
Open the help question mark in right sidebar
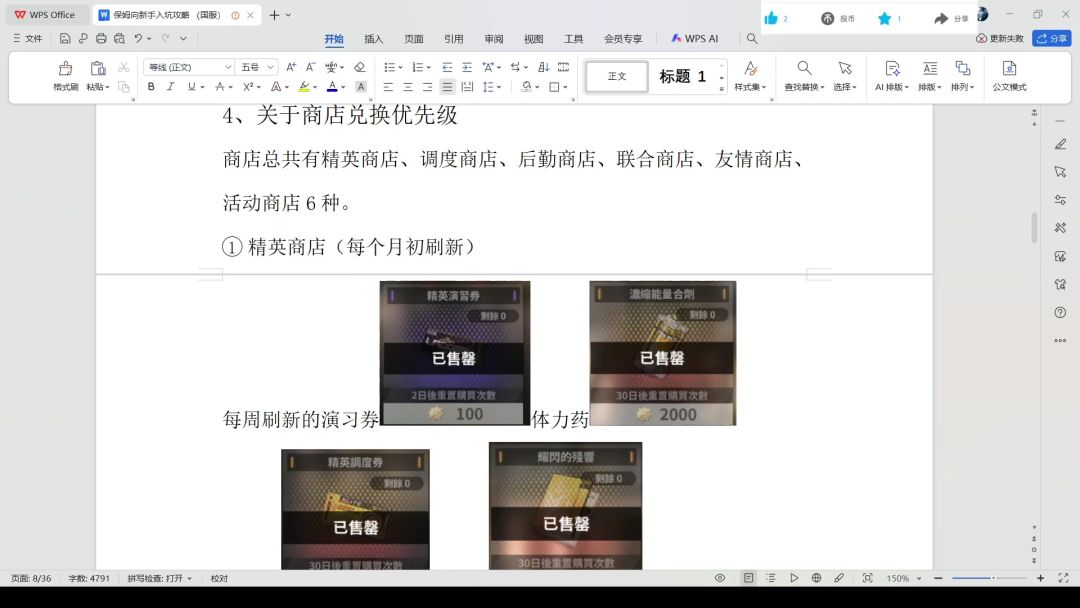pyautogui.click(x=1060, y=312)
